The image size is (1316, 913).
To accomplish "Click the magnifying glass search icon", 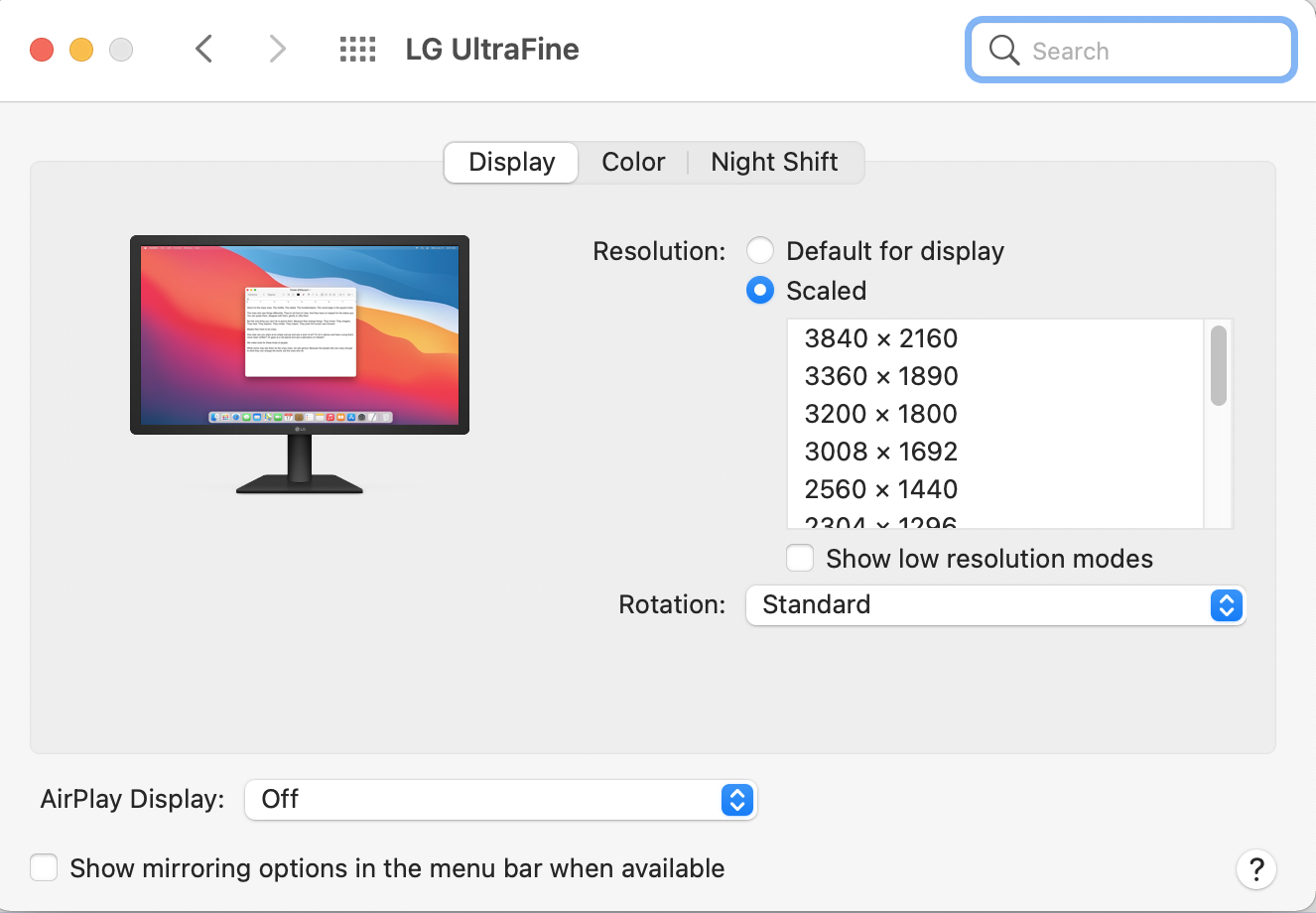I will pos(1004,51).
